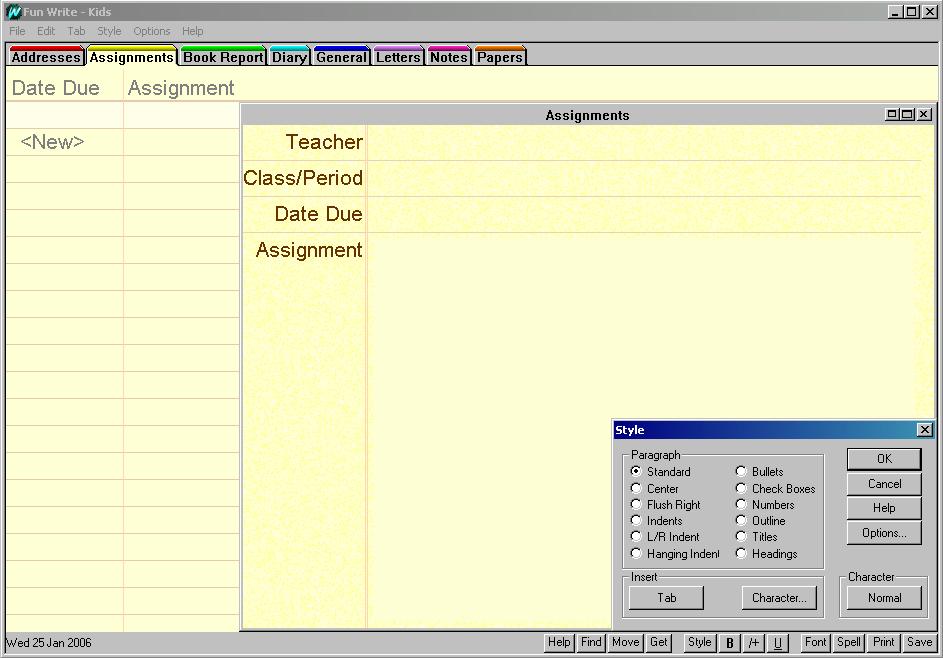
Task: Click the Find button in bottom toolbar
Action: click(x=591, y=642)
